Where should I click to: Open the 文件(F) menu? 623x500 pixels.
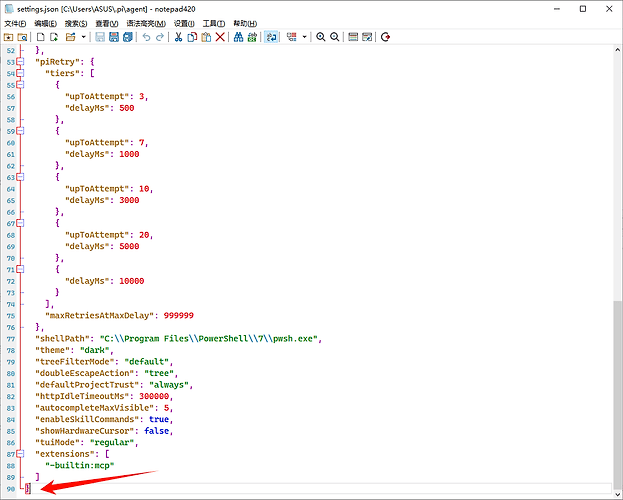pos(15,23)
